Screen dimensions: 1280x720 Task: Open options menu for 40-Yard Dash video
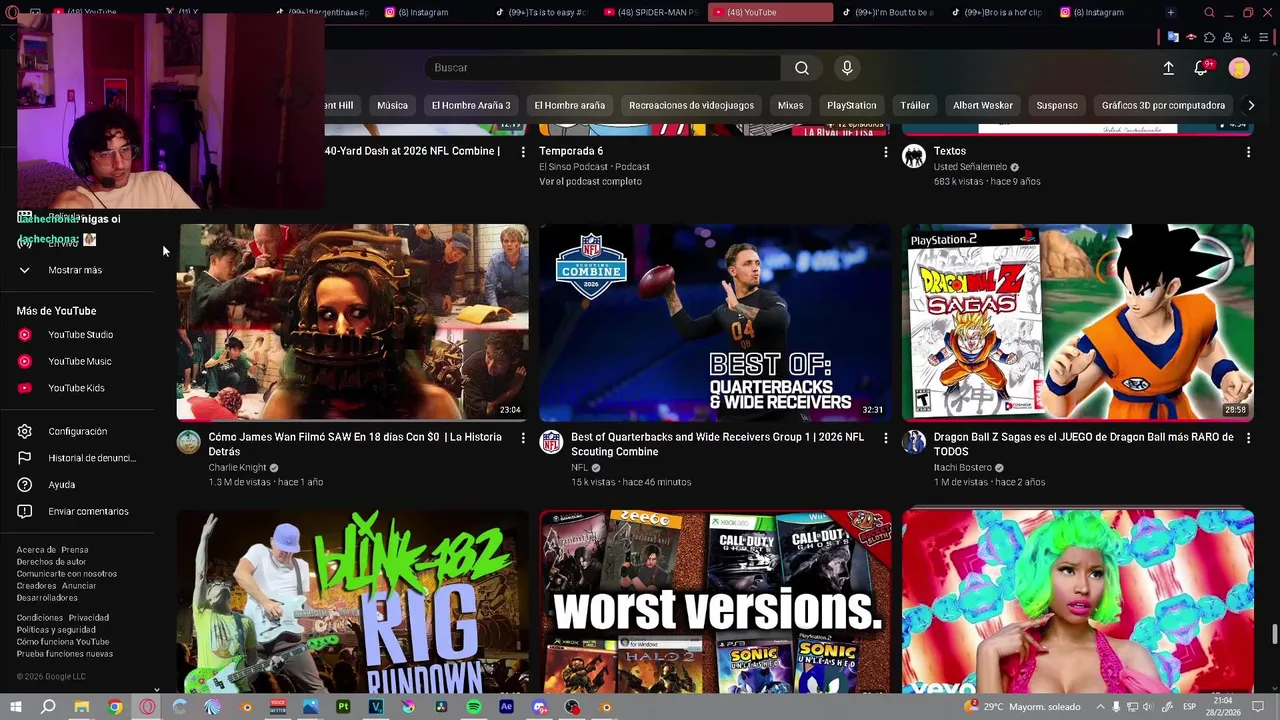[x=522, y=152]
